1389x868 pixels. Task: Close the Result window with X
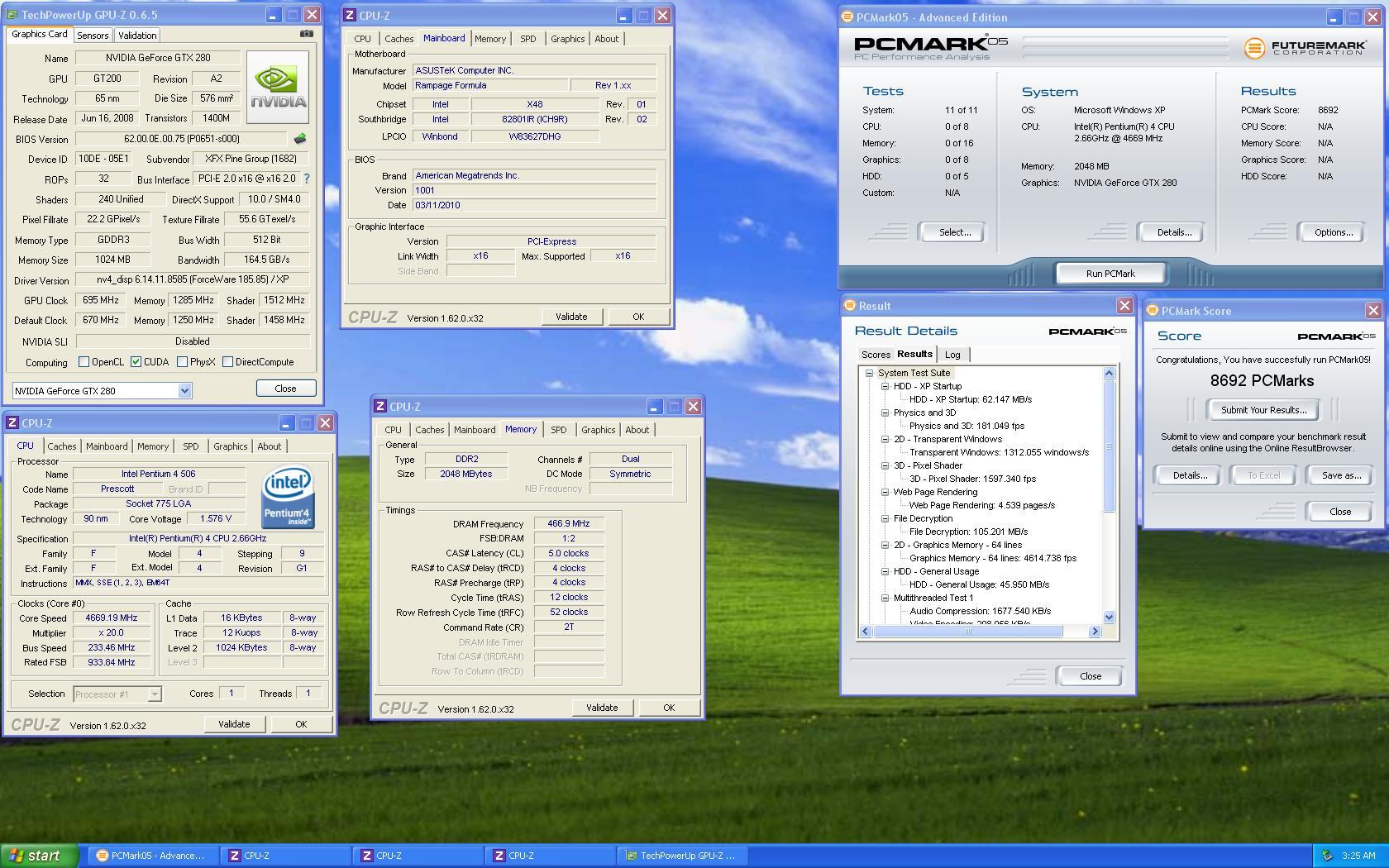pyautogui.click(x=1124, y=306)
